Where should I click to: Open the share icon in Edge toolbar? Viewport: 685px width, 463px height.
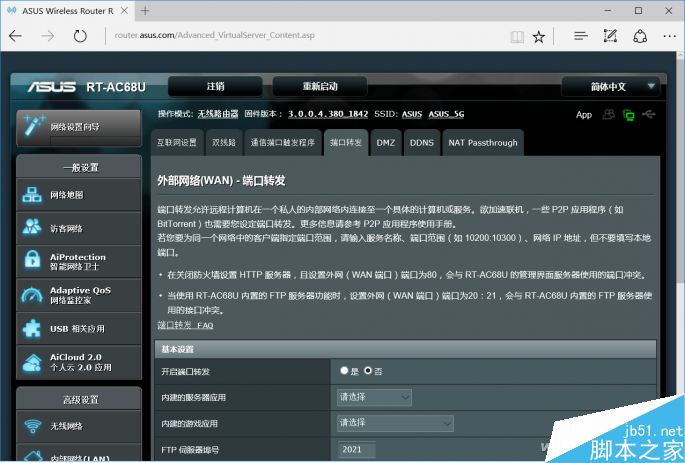[640, 36]
